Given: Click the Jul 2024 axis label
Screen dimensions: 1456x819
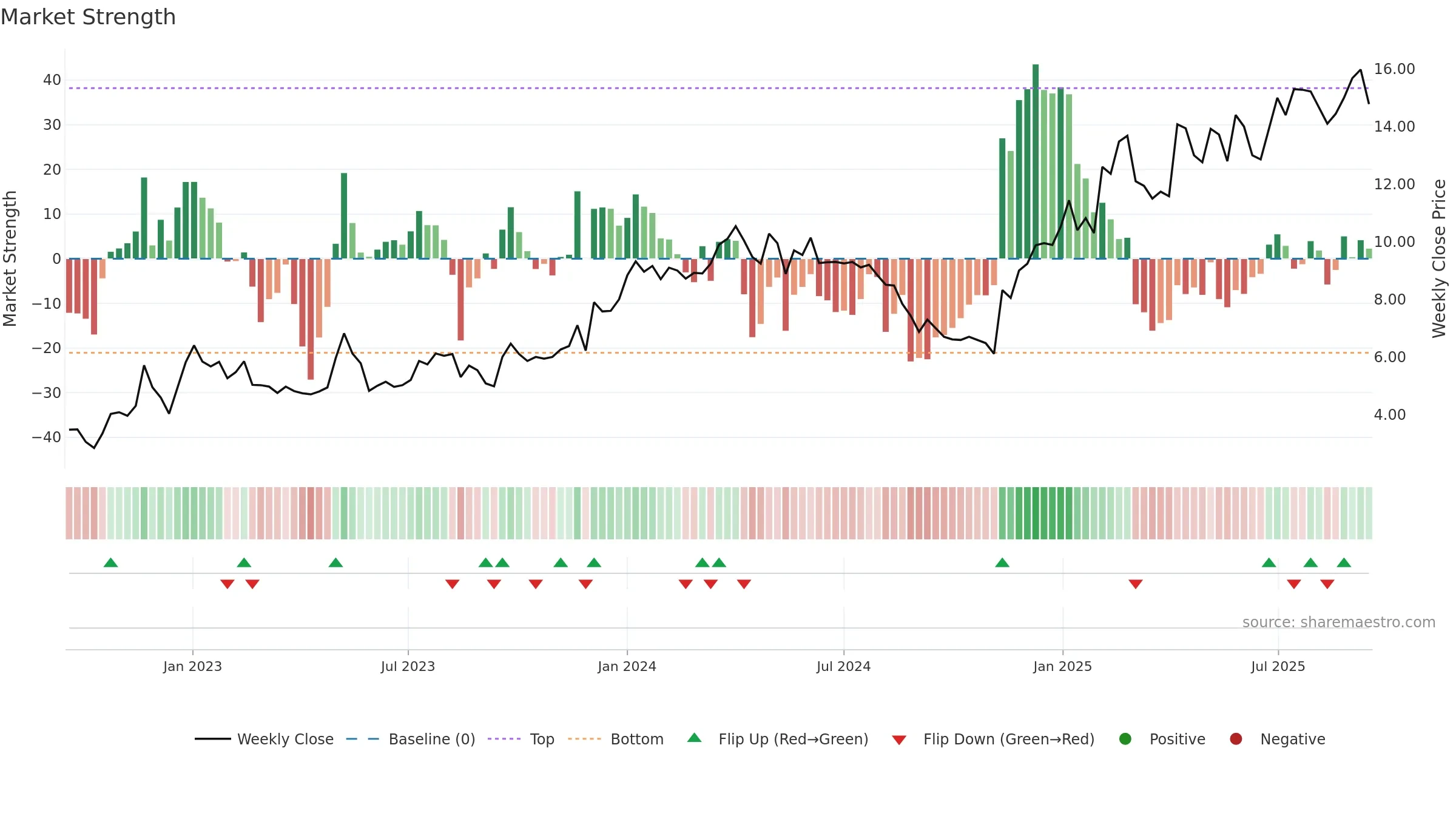Looking at the screenshot, I should coord(843,667).
